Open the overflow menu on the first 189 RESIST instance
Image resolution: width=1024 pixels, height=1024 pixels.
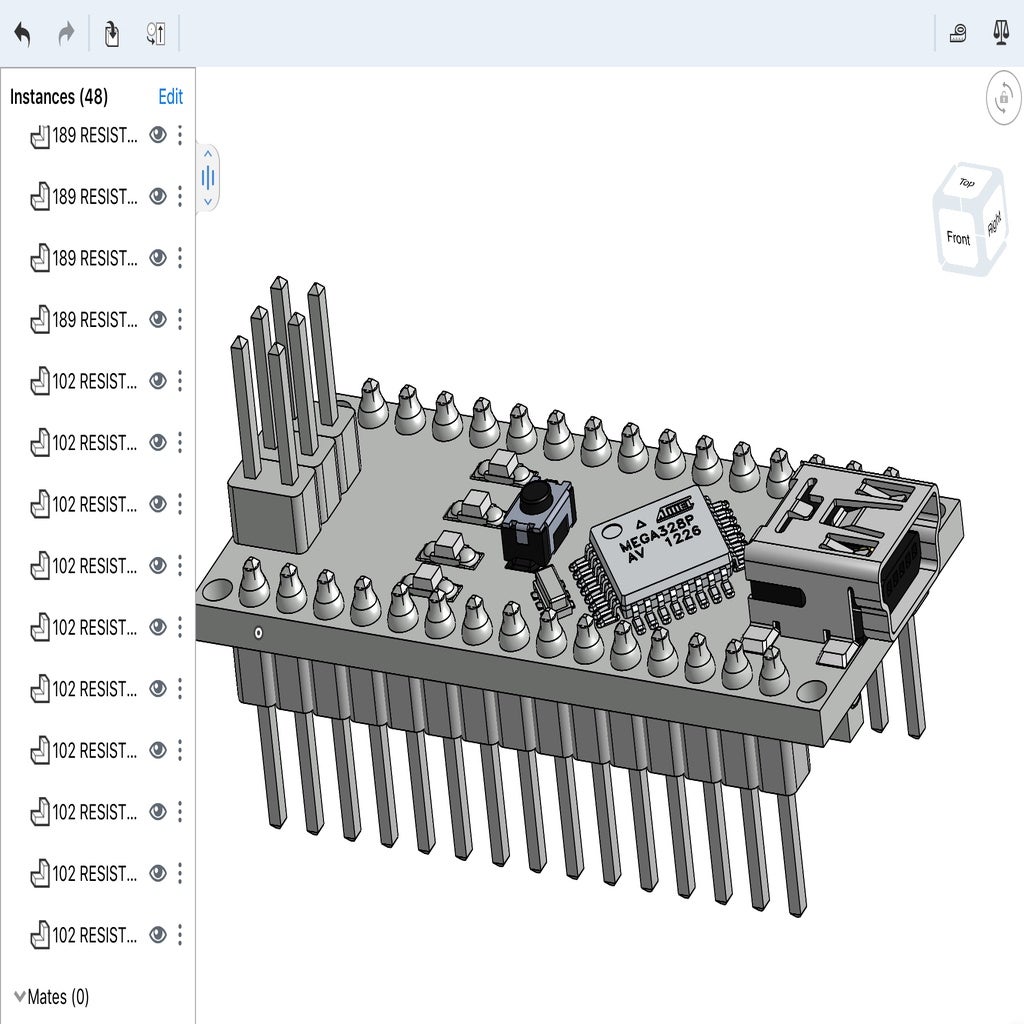point(180,137)
